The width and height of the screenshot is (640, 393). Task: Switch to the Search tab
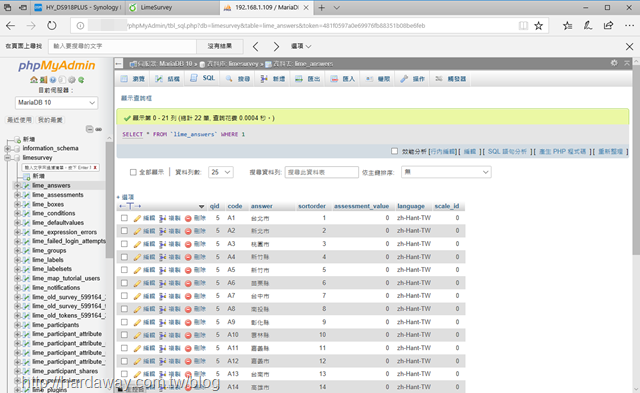coord(238,79)
